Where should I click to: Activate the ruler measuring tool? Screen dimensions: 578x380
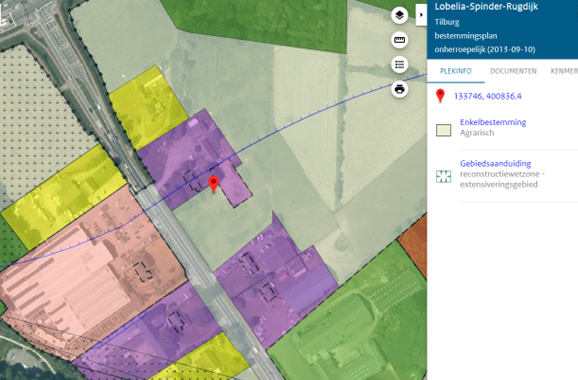pyautogui.click(x=400, y=40)
